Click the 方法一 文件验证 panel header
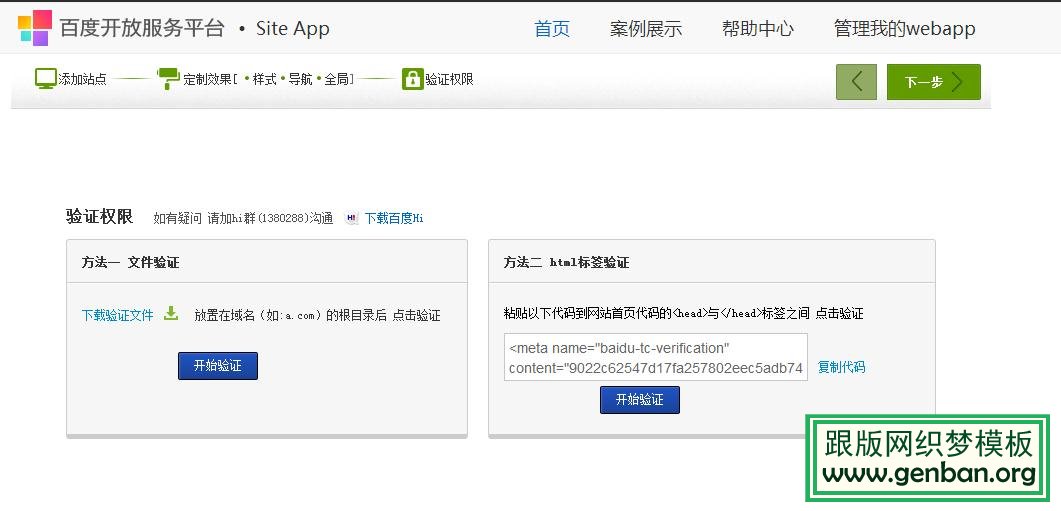This screenshot has width=1061, height=511. pos(267,261)
